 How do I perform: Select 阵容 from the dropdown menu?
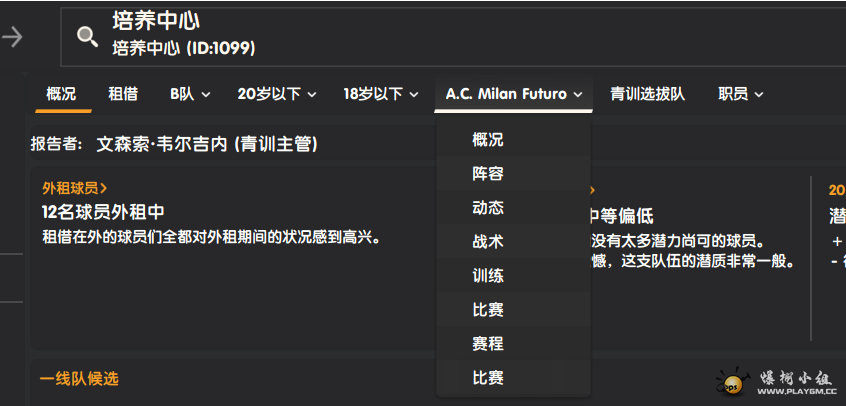pyautogui.click(x=488, y=174)
